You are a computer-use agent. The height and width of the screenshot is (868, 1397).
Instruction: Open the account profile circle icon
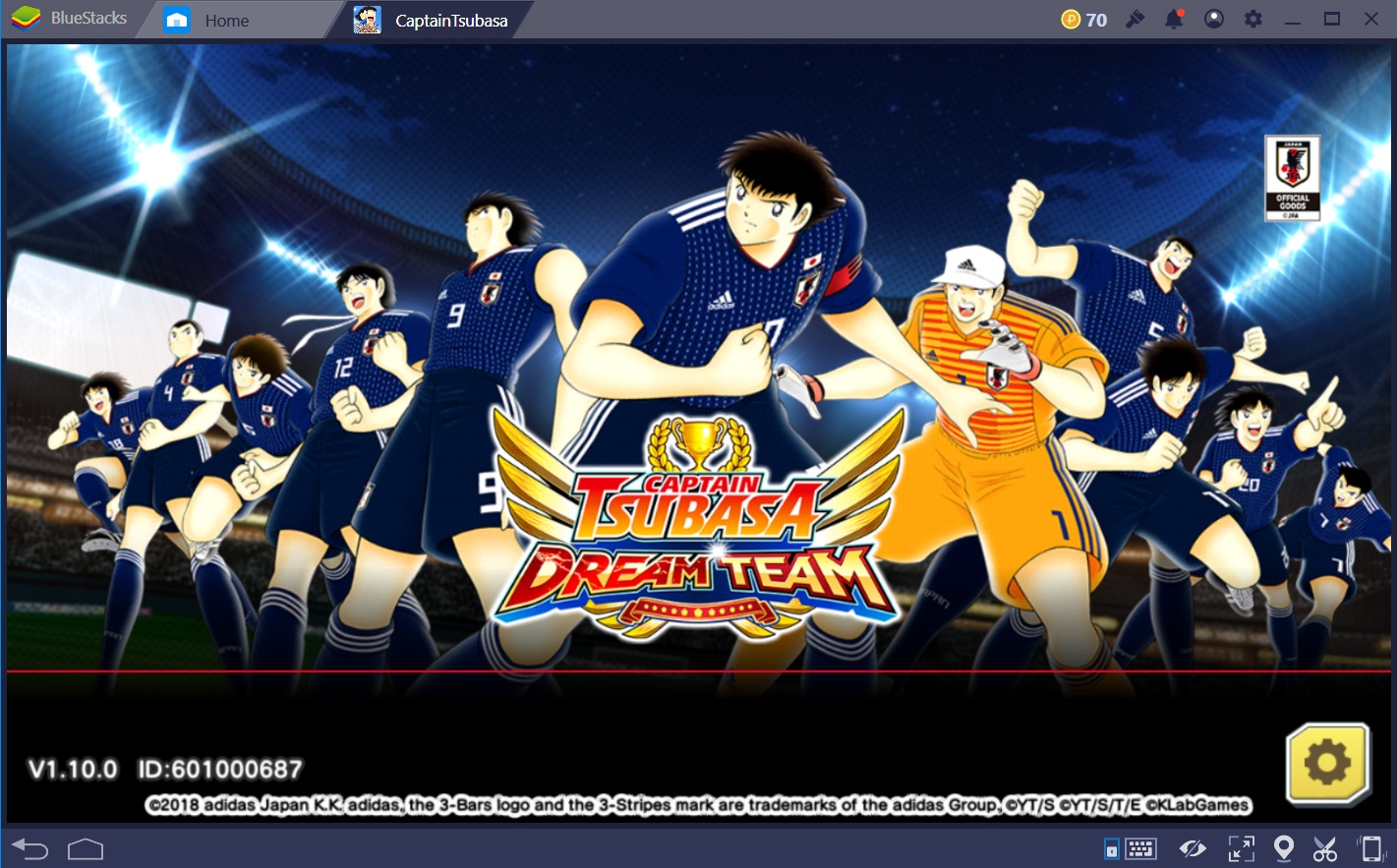[x=1214, y=19]
